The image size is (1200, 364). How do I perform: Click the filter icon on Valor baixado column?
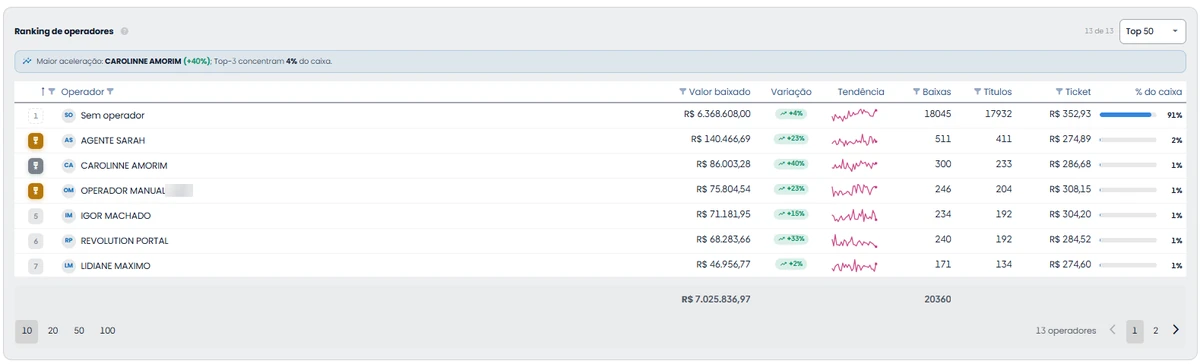click(x=683, y=92)
